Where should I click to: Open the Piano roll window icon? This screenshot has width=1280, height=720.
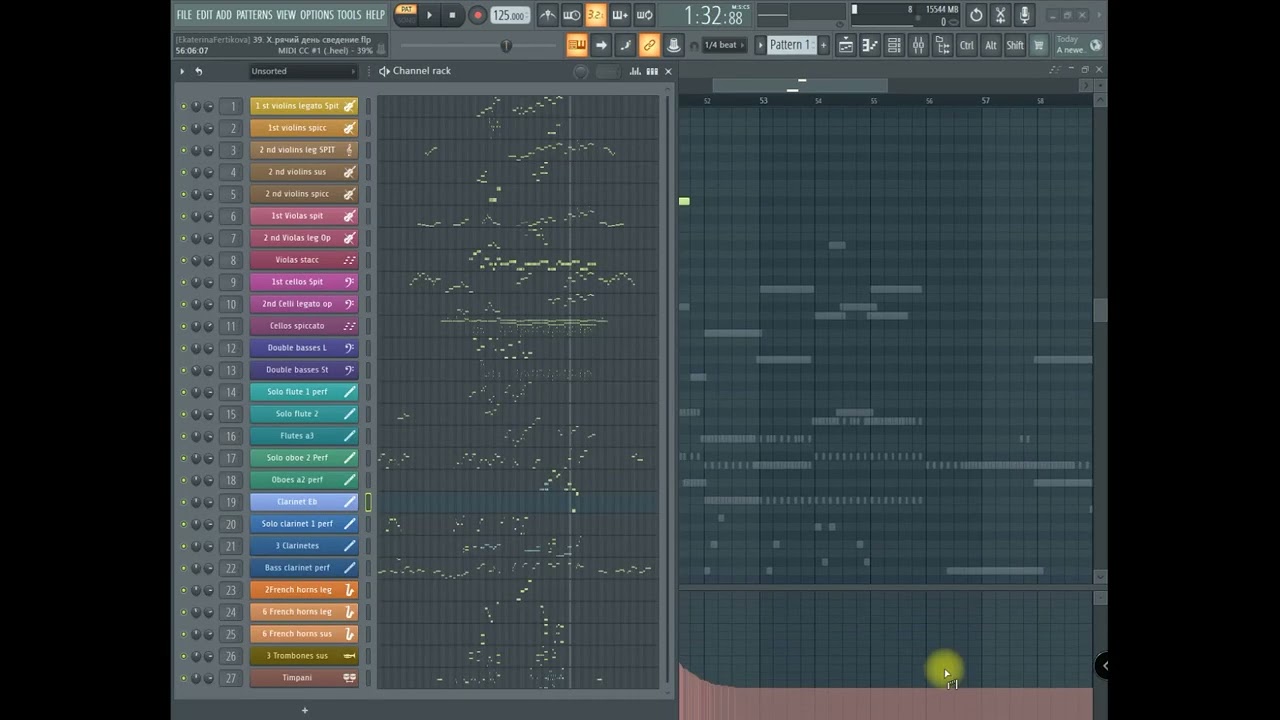click(x=870, y=45)
